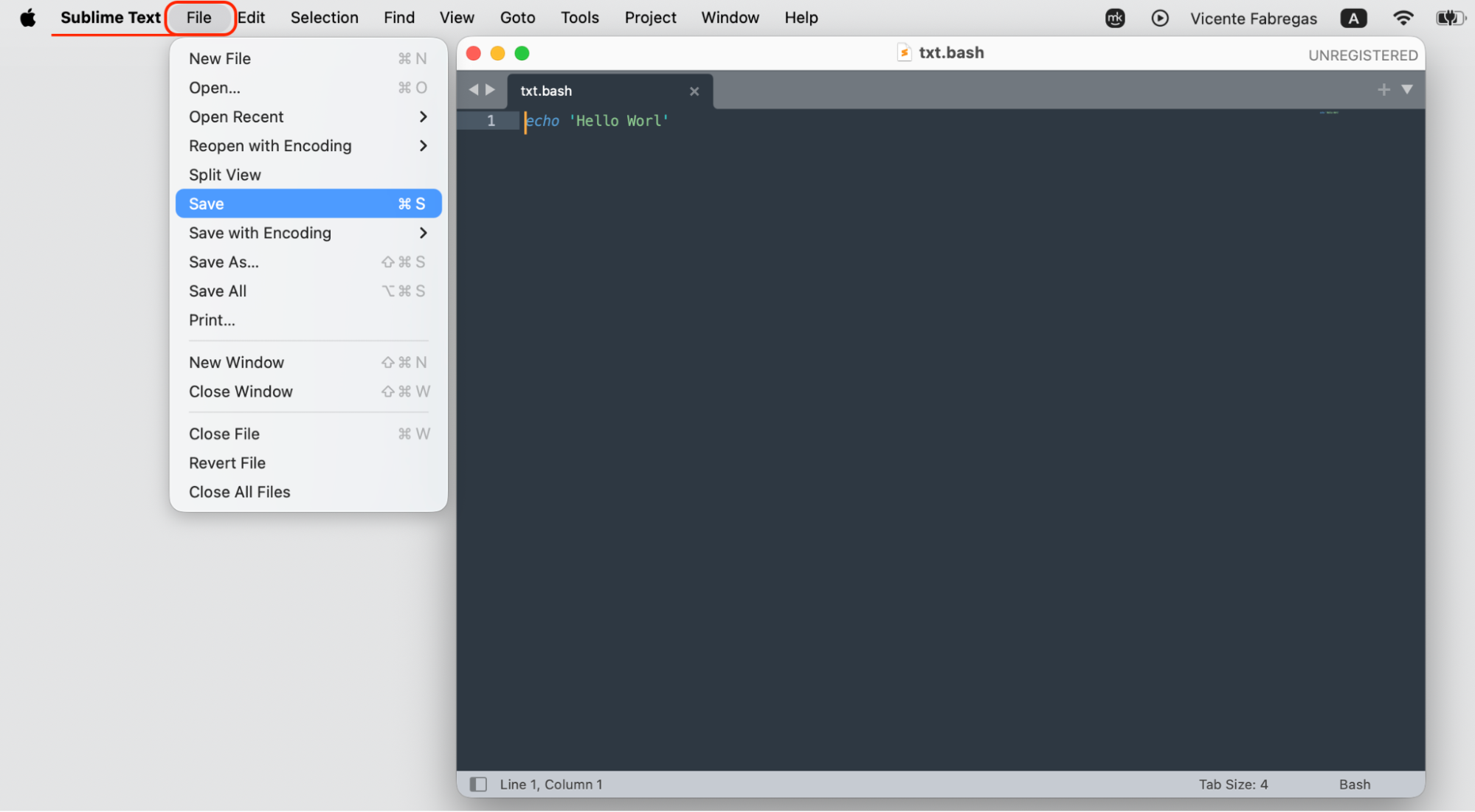Click Save in the File menu
Viewport: 1475px width, 812px height.
point(308,204)
